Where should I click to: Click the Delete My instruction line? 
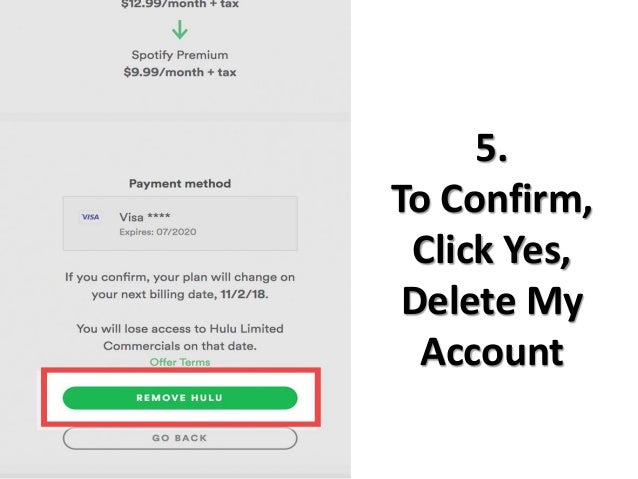(x=492, y=302)
